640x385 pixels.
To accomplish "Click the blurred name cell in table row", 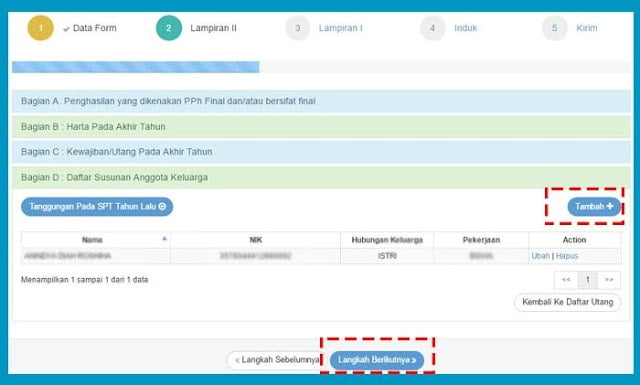I will click(x=96, y=256).
